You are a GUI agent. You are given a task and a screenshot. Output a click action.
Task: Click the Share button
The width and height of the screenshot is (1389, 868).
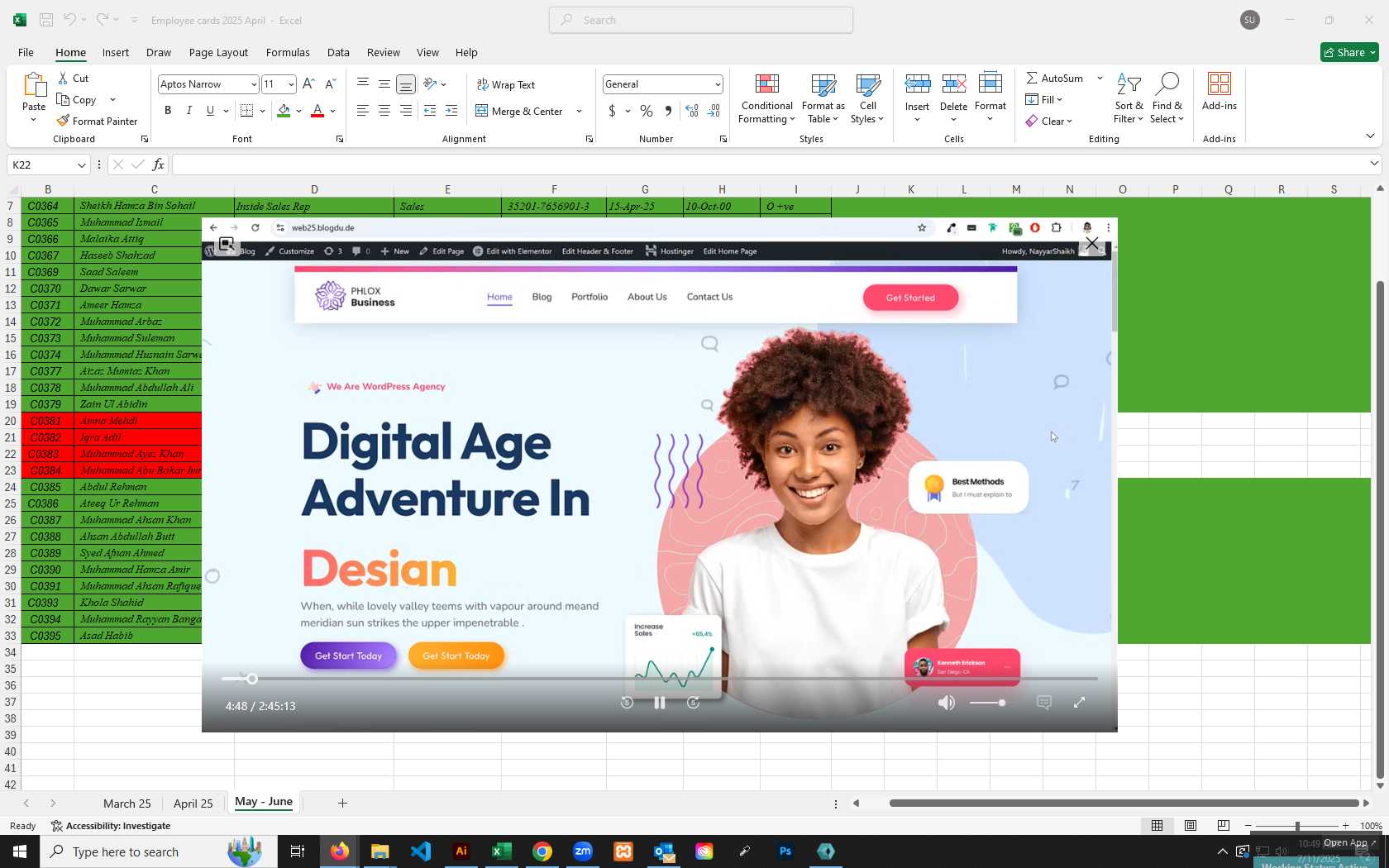[x=1349, y=52]
